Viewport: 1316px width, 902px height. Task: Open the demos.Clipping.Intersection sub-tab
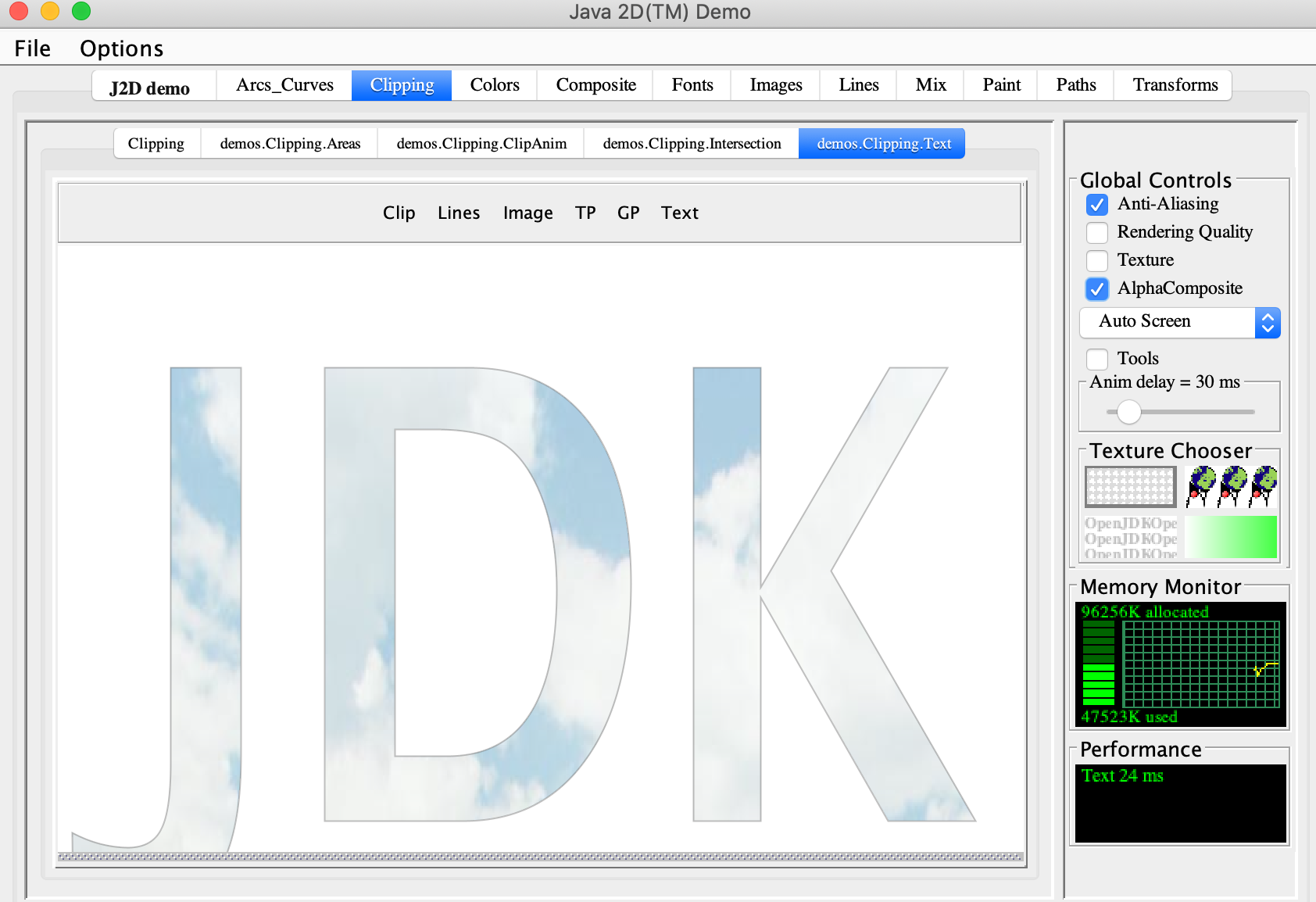[692, 144]
